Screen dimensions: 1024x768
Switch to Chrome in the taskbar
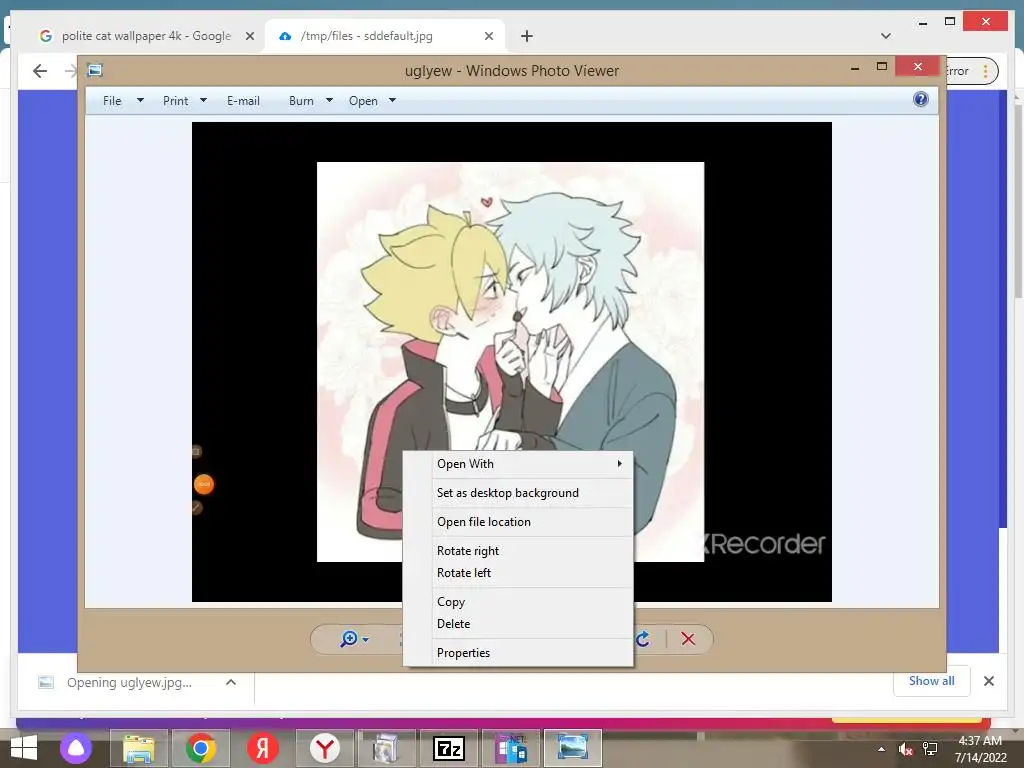coord(200,748)
